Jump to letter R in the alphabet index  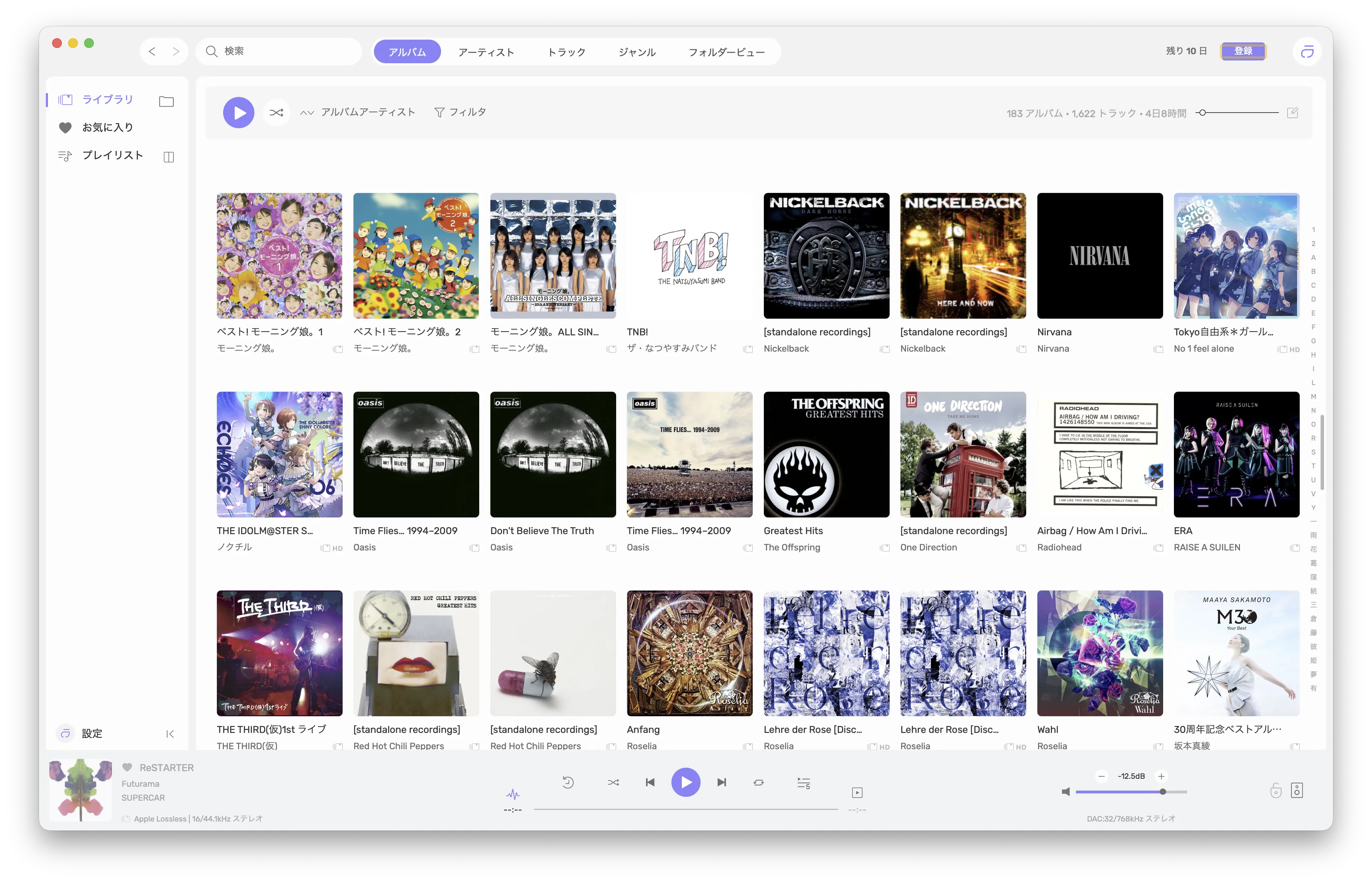click(1314, 438)
